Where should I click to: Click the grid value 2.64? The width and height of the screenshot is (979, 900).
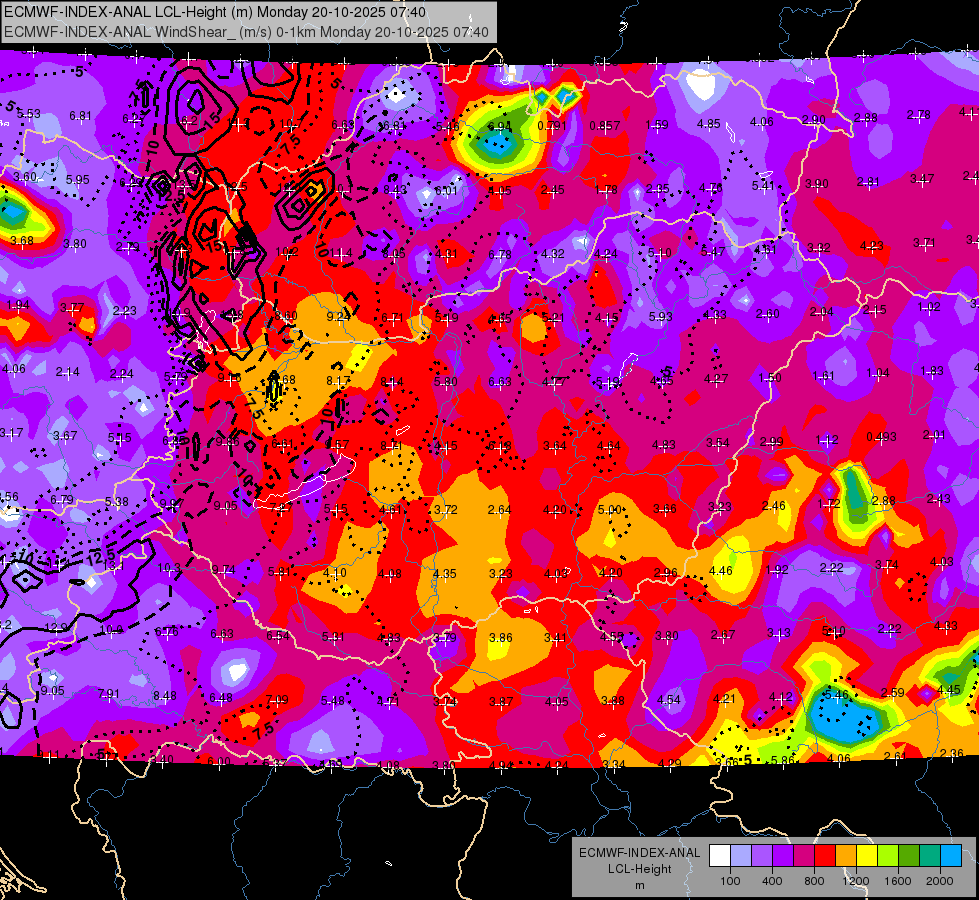coord(499,510)
